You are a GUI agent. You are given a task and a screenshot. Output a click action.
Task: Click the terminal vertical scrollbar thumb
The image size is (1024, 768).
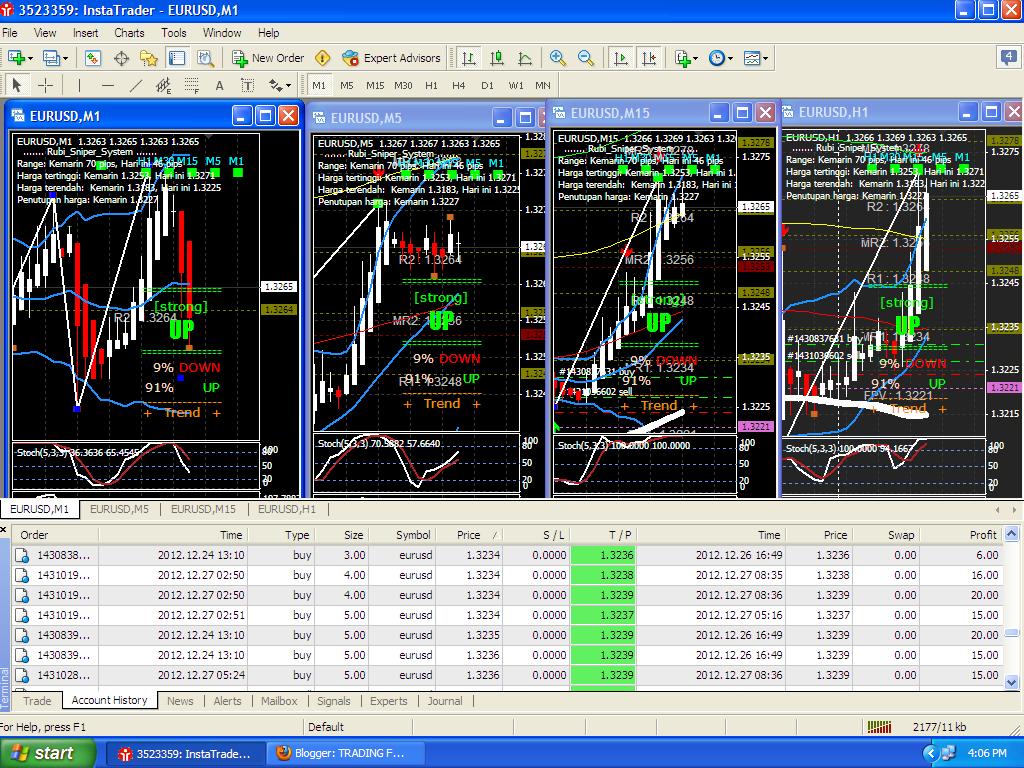pyautogui.click(x=1012, y=632)
